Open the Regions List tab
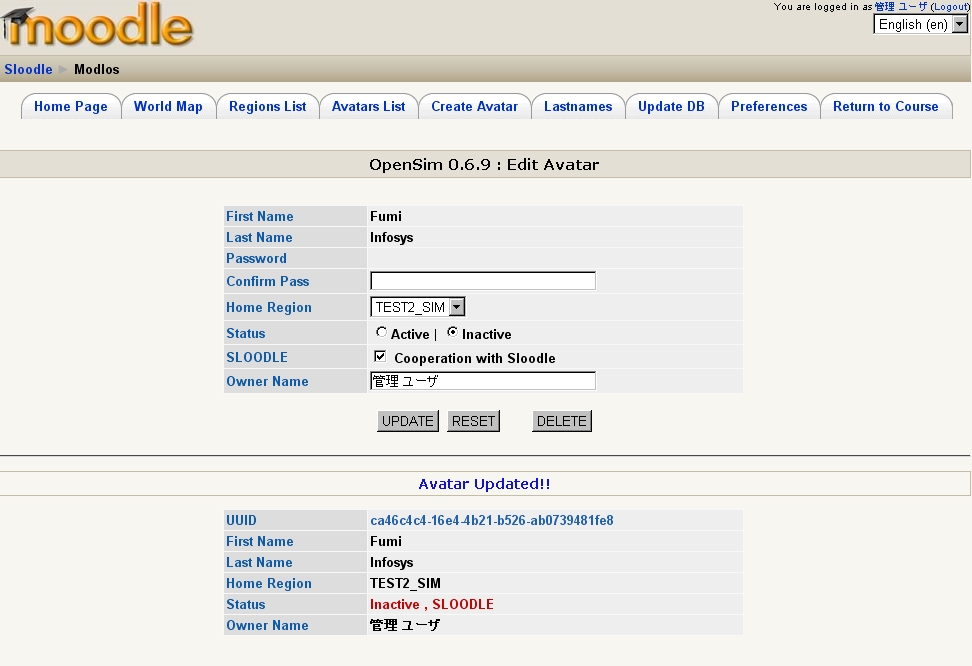This screenshot has width=972, height=666. point(267,107)
